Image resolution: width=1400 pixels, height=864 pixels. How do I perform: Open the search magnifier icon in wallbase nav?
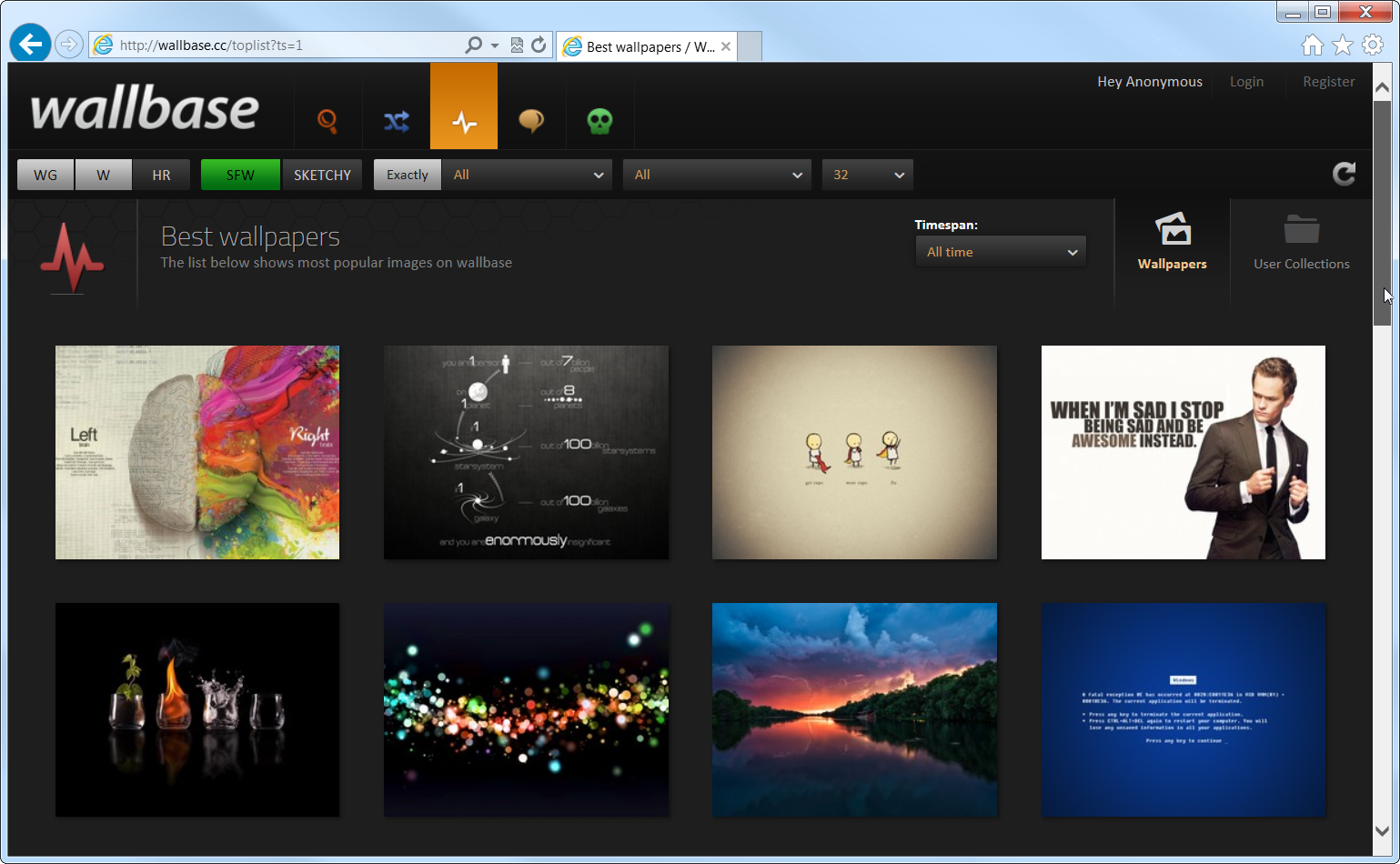[x=327, y=120]
